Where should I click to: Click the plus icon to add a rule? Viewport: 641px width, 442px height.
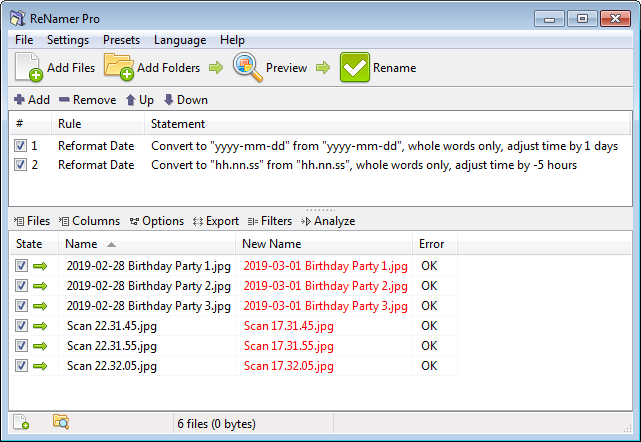19,99
